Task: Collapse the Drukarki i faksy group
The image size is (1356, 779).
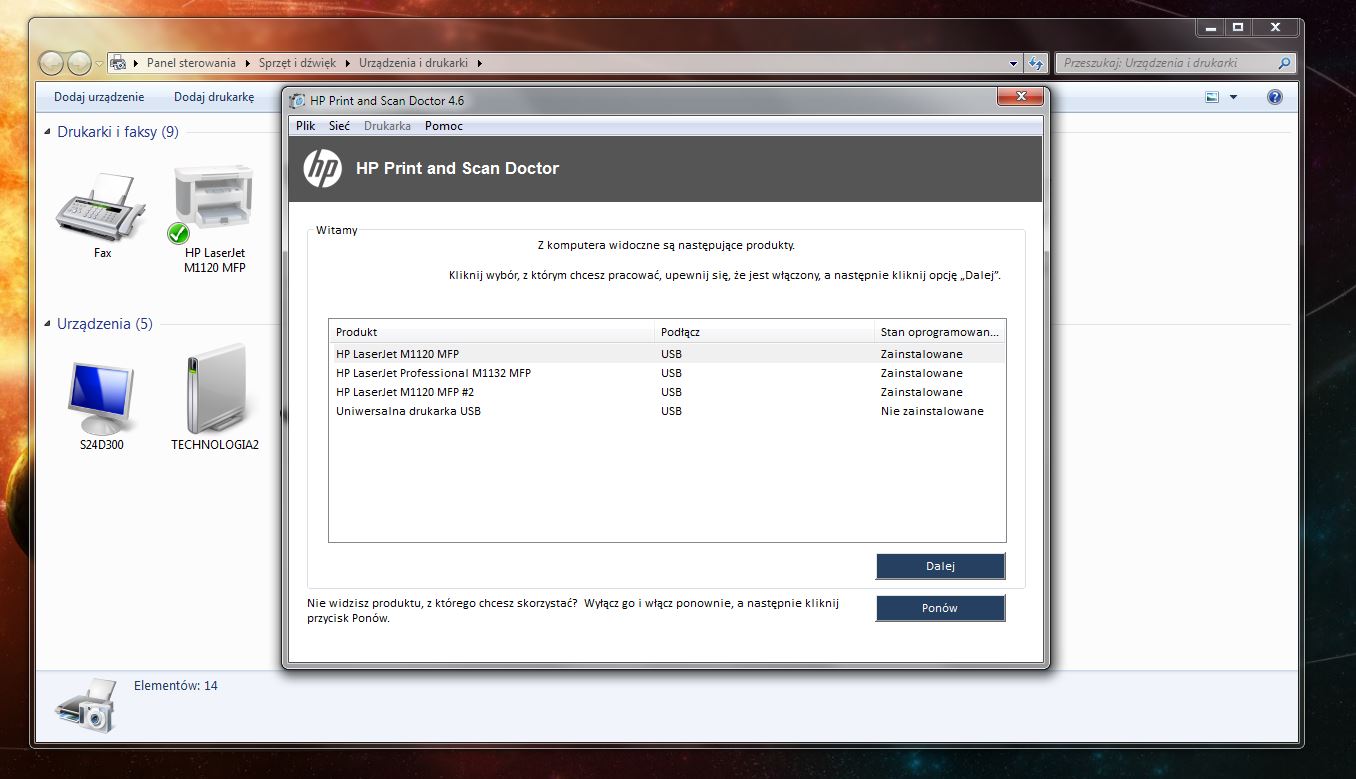Action: point(49,132)
